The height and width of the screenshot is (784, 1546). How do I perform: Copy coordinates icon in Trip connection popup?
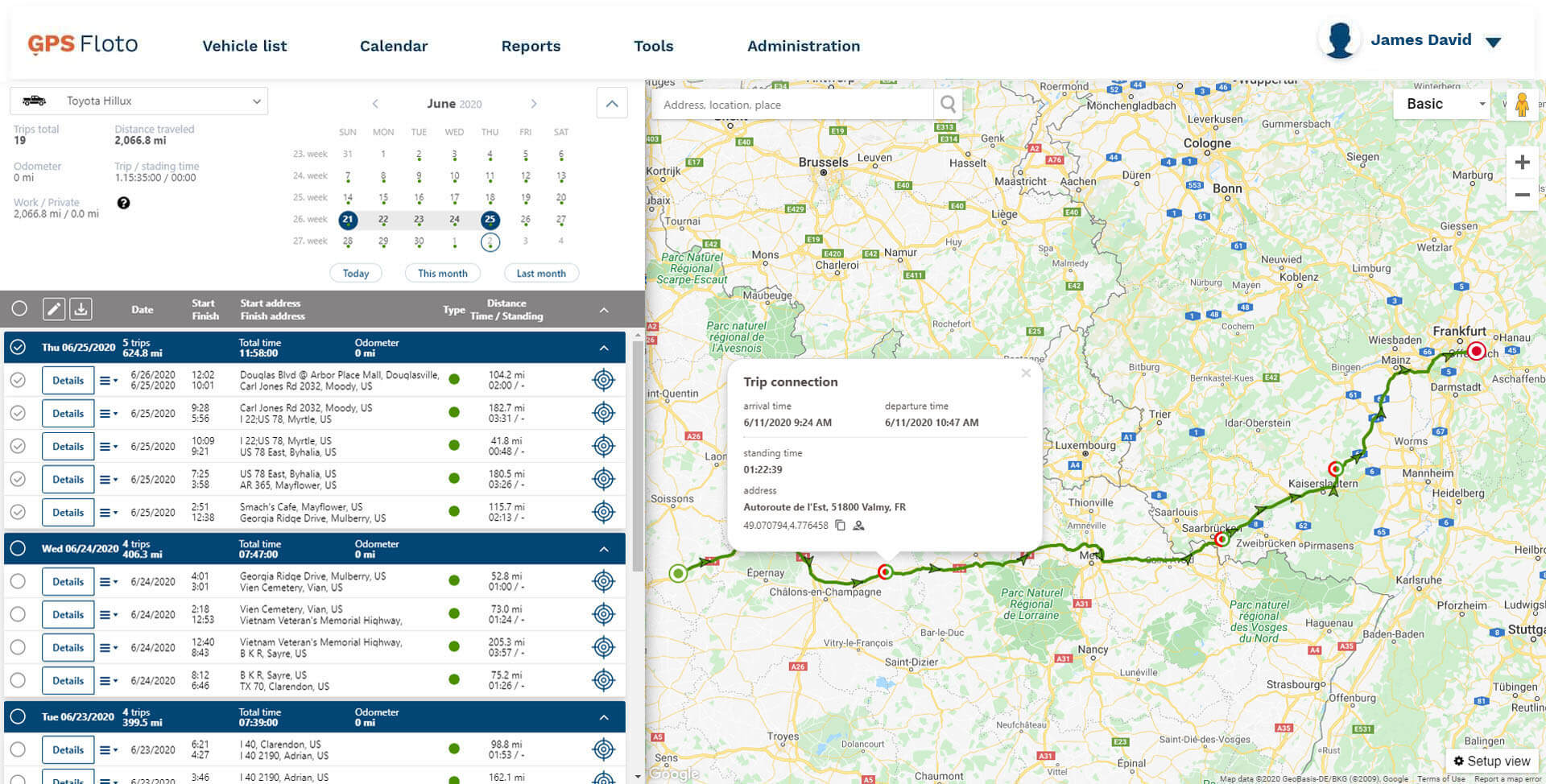coord(840,526)
